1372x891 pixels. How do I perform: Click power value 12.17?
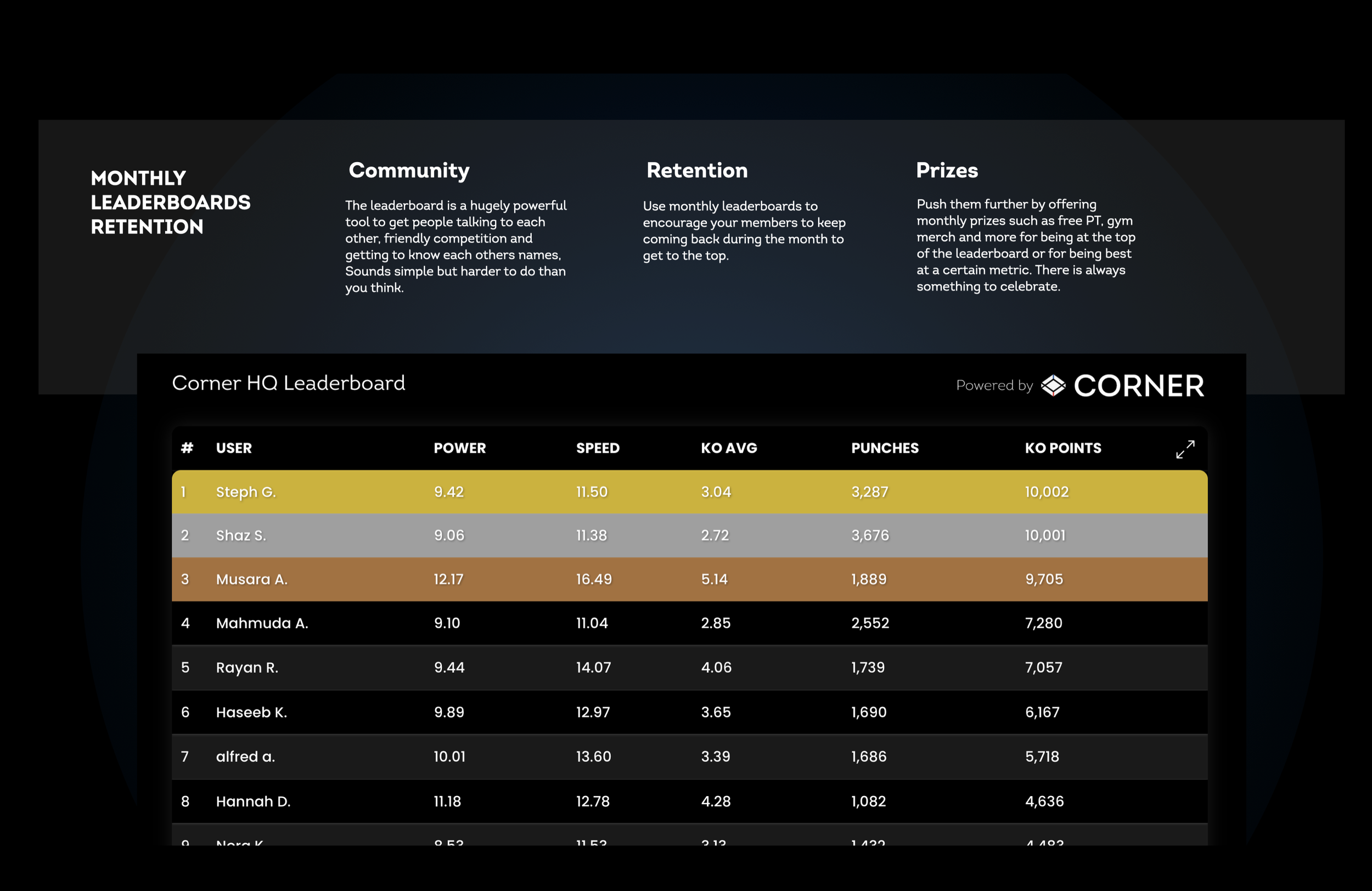[x=448, y=579]
